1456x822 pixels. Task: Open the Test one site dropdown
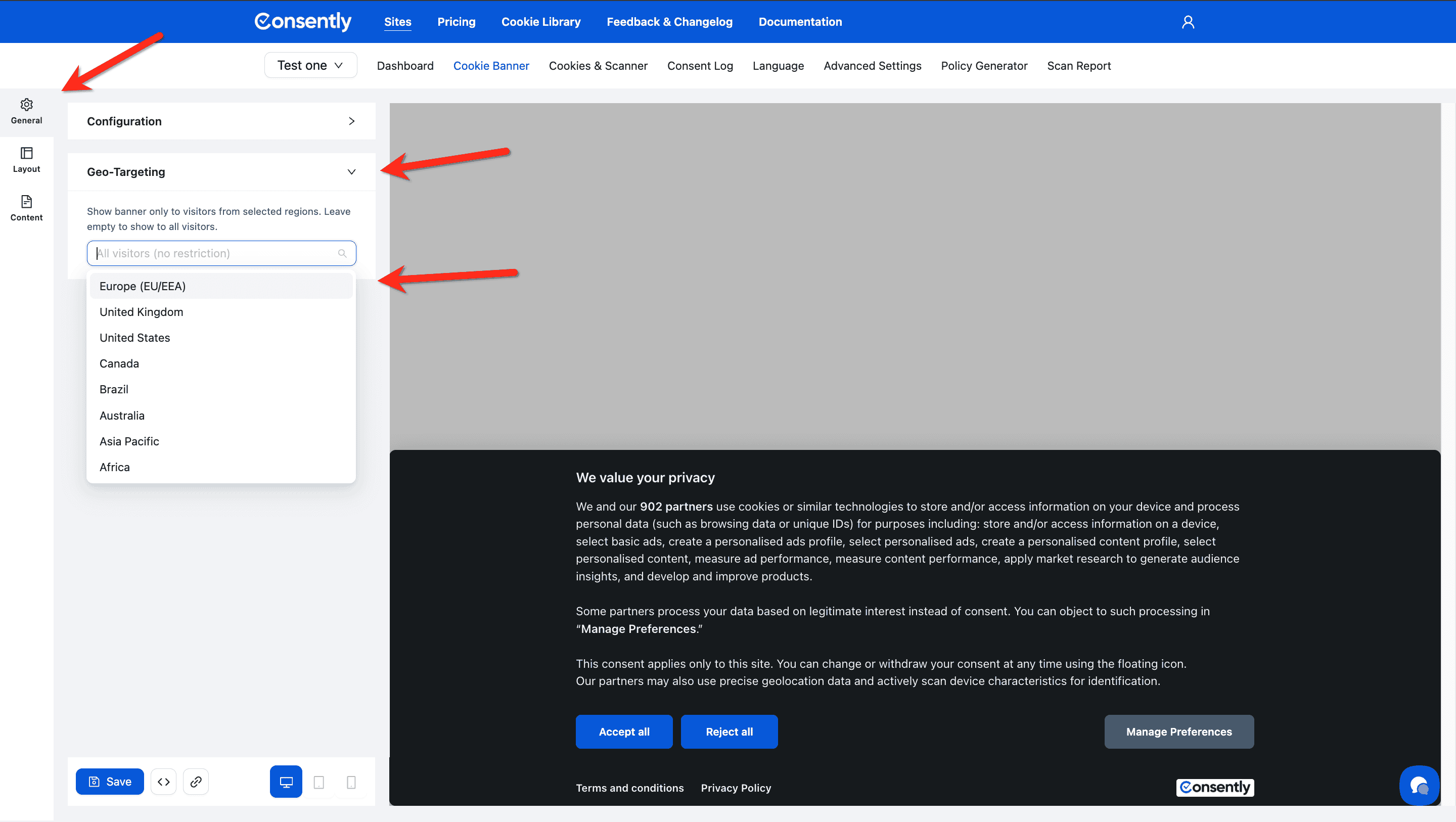tap(310, 65)
